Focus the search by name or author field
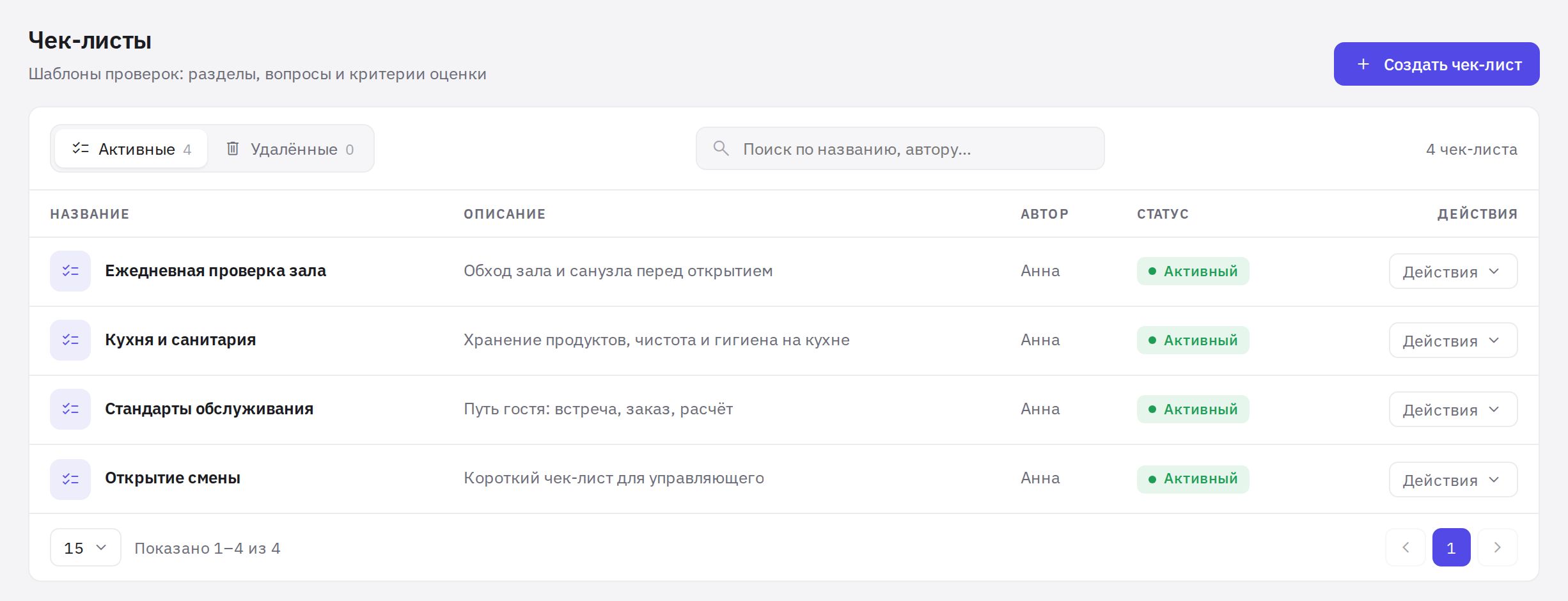This screenshot has height=601, width=1568. [x=900, y=148]
